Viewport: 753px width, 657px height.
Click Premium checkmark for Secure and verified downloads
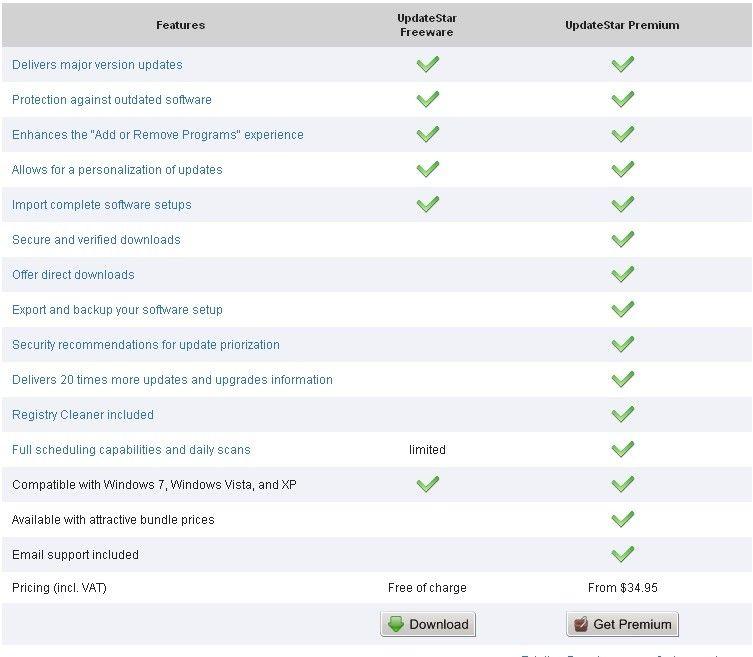pyautogui.click(x=622, y=239)
